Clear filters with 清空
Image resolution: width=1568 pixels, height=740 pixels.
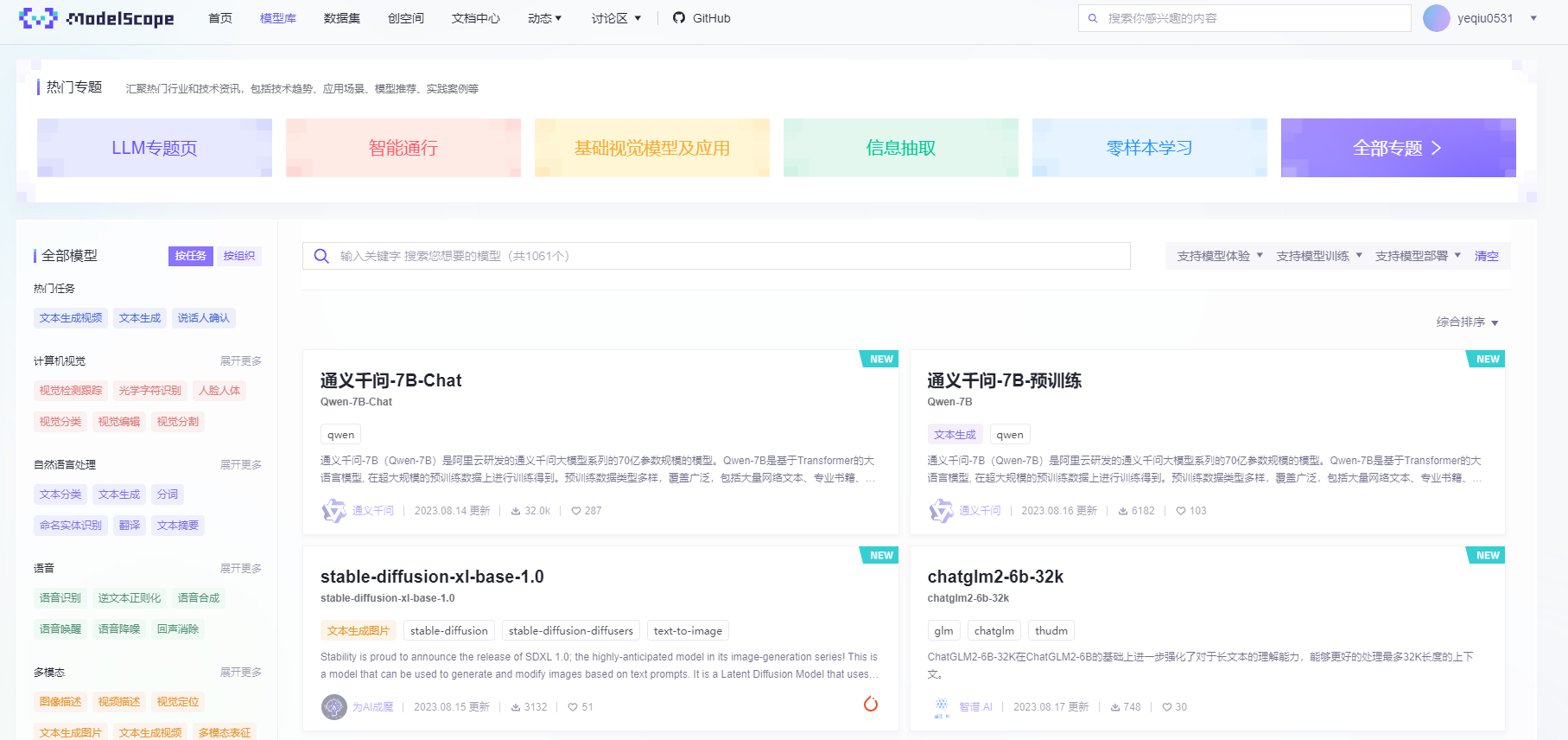[x=1487, y=256]
